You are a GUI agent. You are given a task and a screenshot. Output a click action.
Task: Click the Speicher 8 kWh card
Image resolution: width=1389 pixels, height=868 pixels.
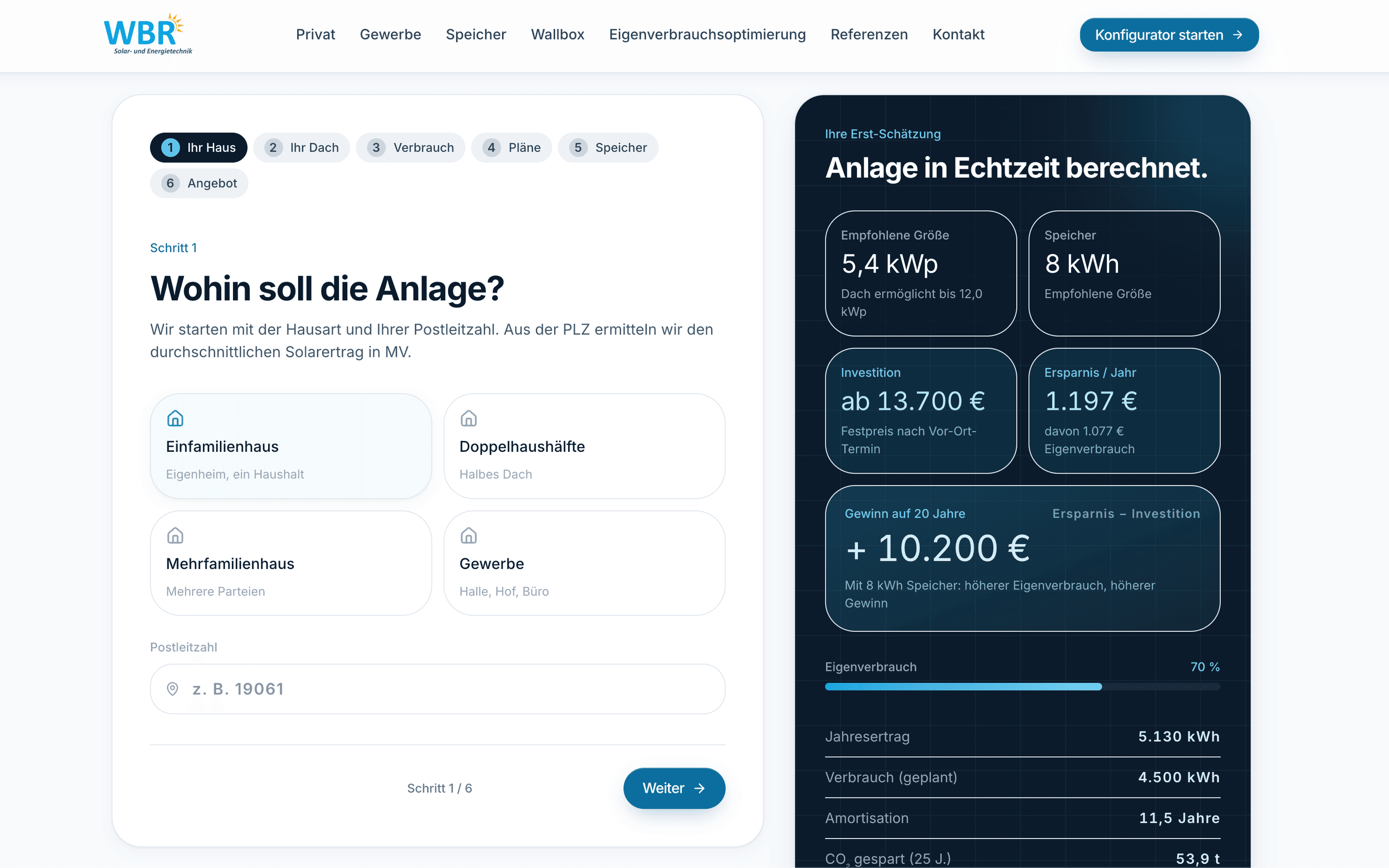click(x=1124, y=273)
